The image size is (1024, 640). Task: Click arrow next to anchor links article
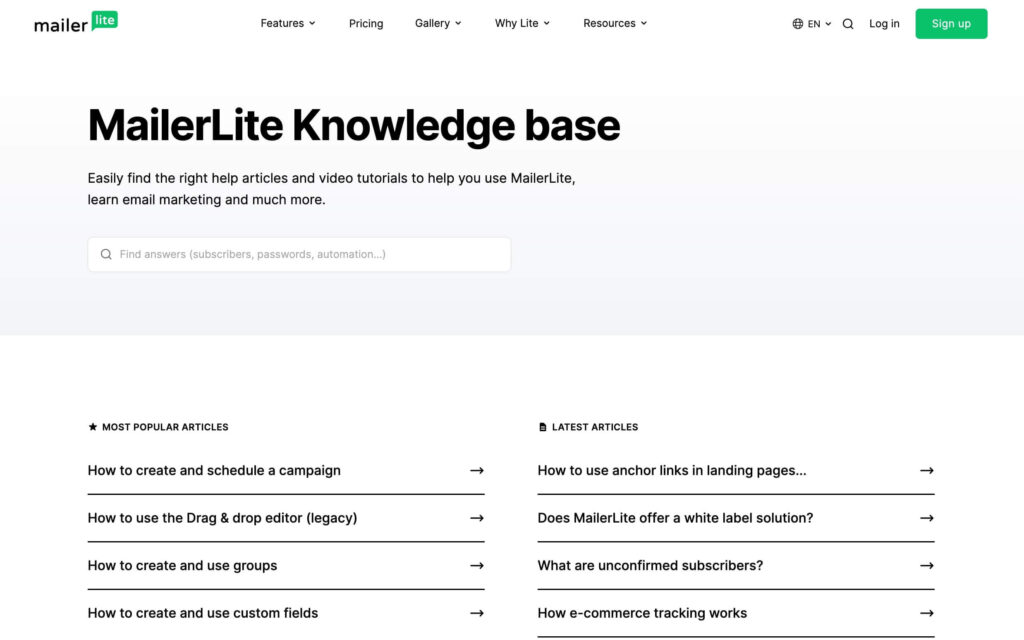click(927, 470)
